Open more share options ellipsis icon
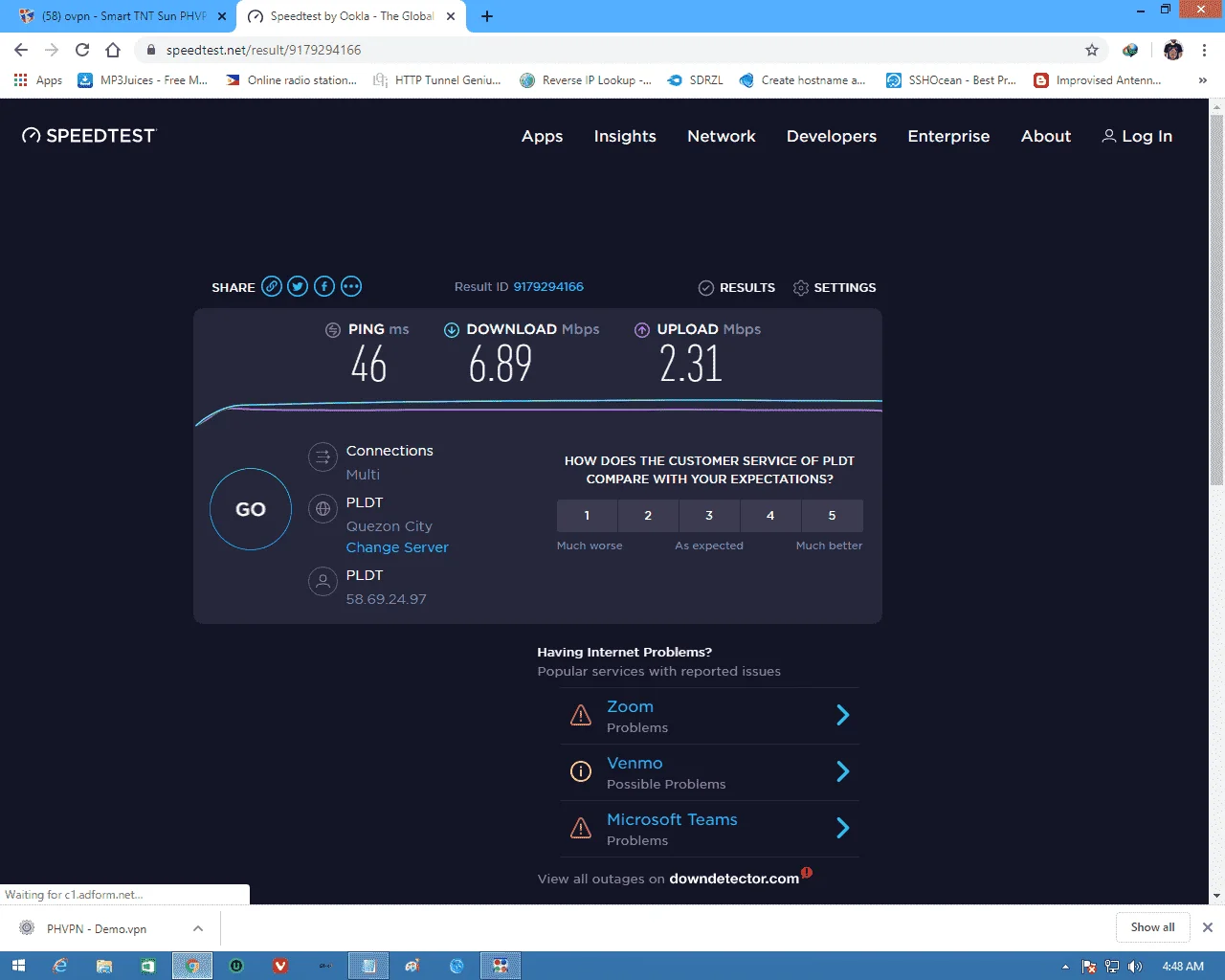1225x980 pixels. pos(351,286)
